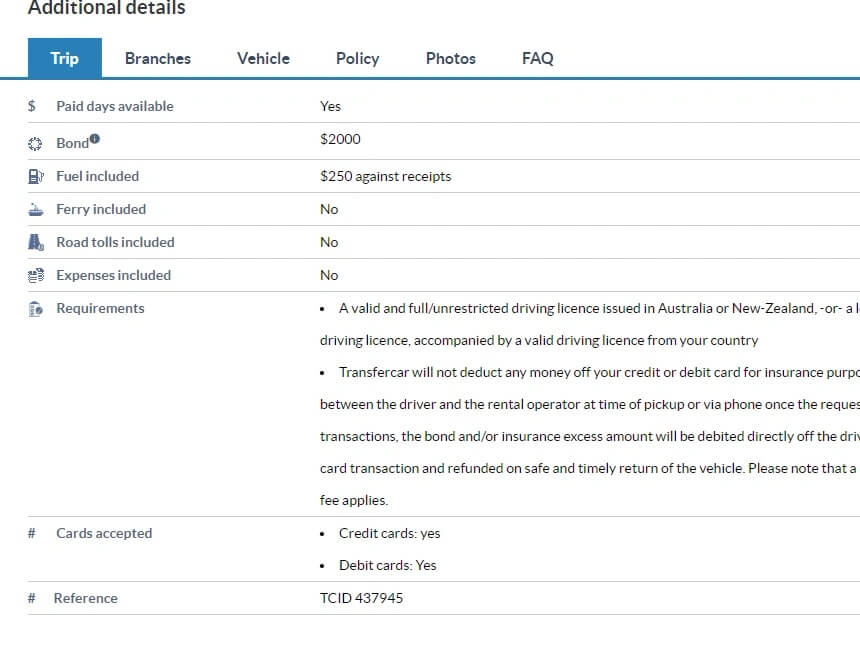The height and width of the screenshot is (645, 860).
Task: Select the 'Fuel included' label
Action: (x=98, y=176)
